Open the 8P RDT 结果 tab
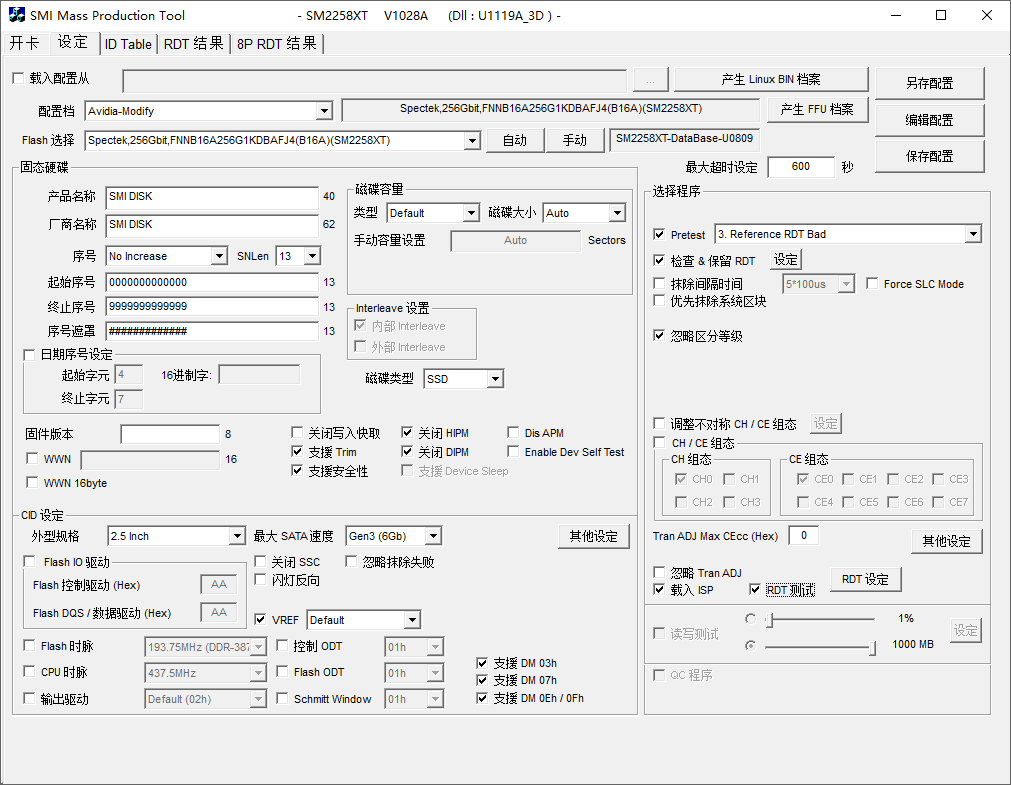 [x=276, y=44]
